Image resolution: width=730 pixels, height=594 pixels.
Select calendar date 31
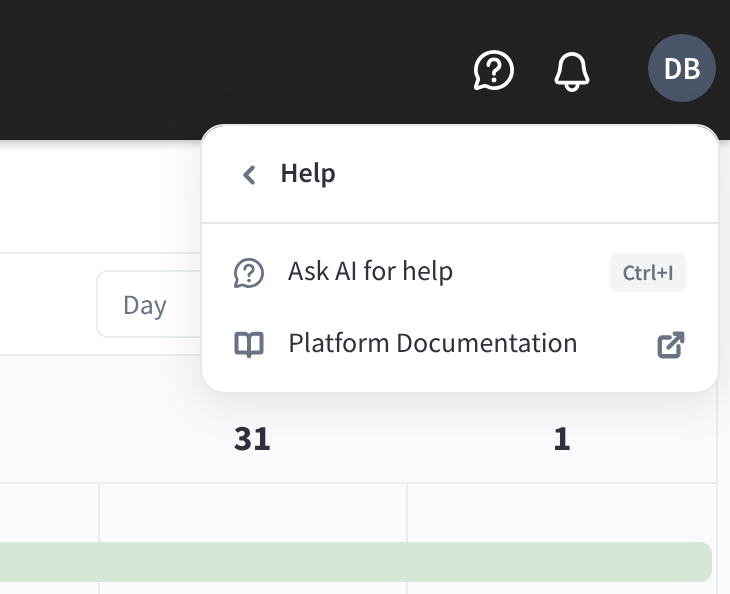(x=252, y=439)
